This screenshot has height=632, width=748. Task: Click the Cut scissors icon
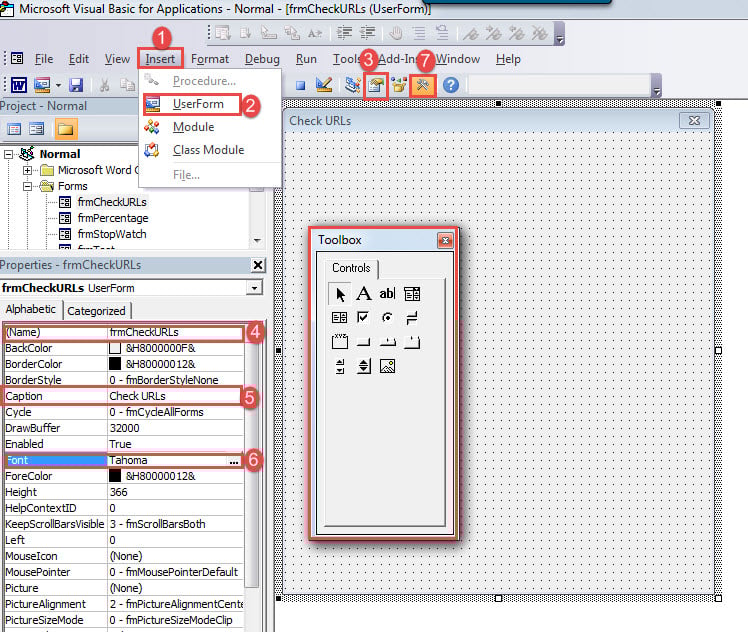click(104, 85)
